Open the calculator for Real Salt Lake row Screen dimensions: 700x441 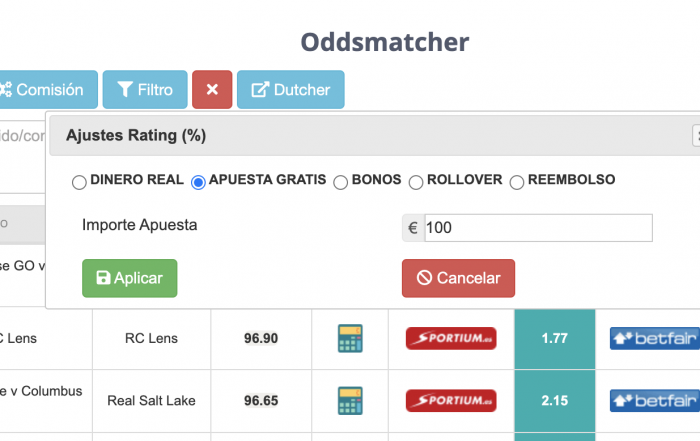click(350, 400)
